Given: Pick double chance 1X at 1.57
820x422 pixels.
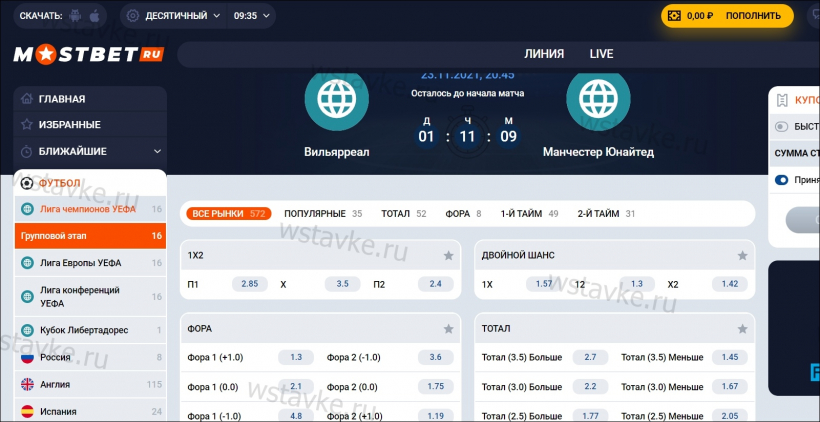Looking at the screenshot, I should point(544,284).
